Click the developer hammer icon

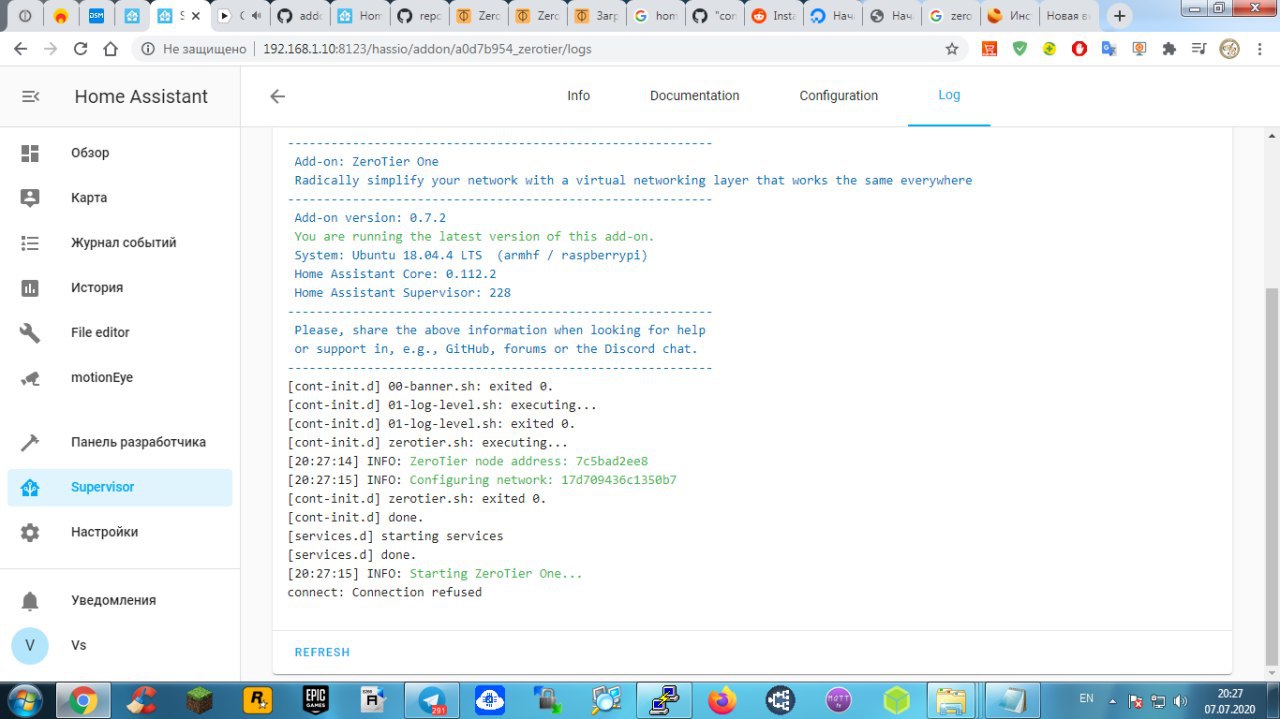(x=30, y=442)
